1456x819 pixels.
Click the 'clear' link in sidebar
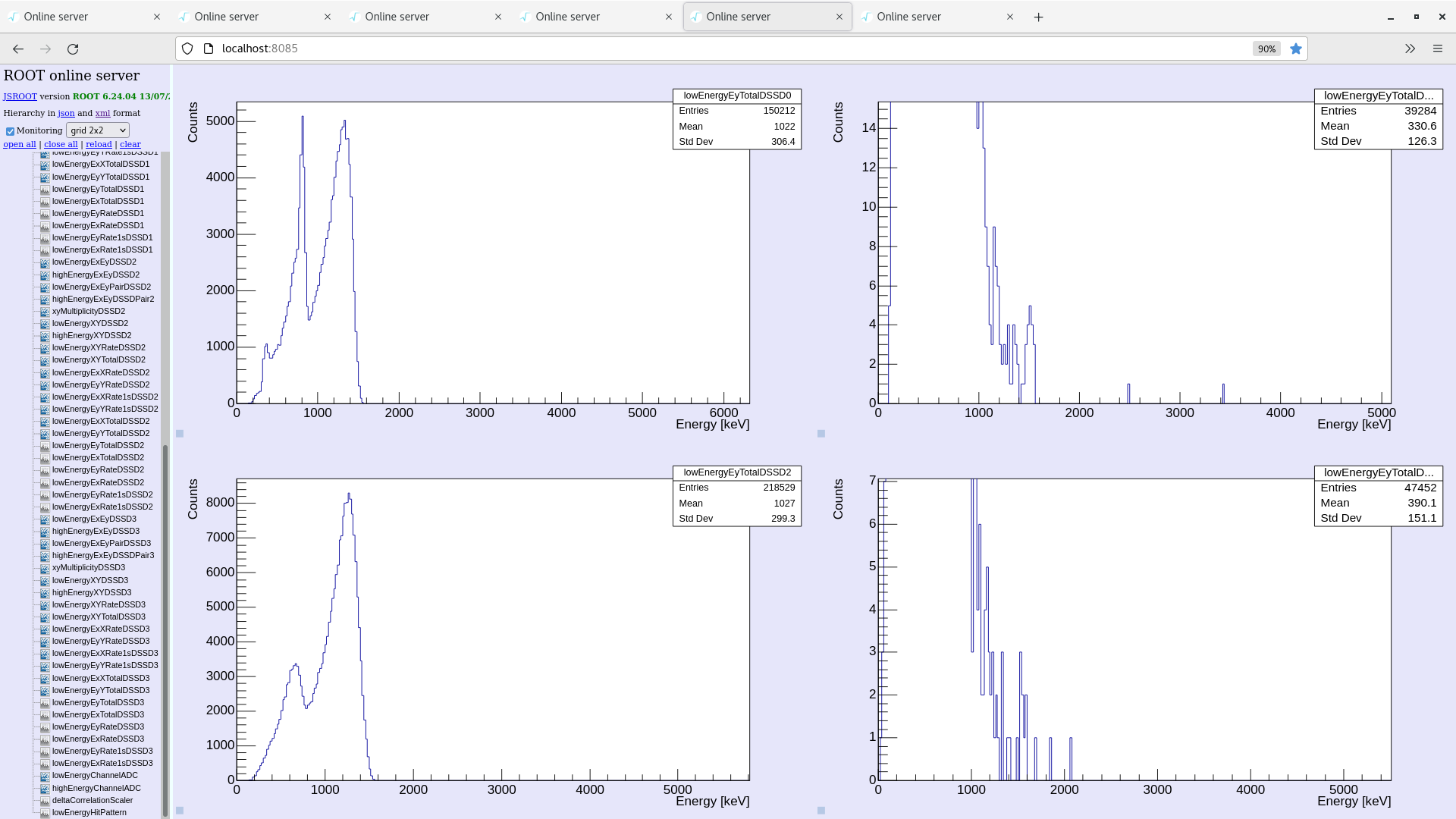[130, 144]
